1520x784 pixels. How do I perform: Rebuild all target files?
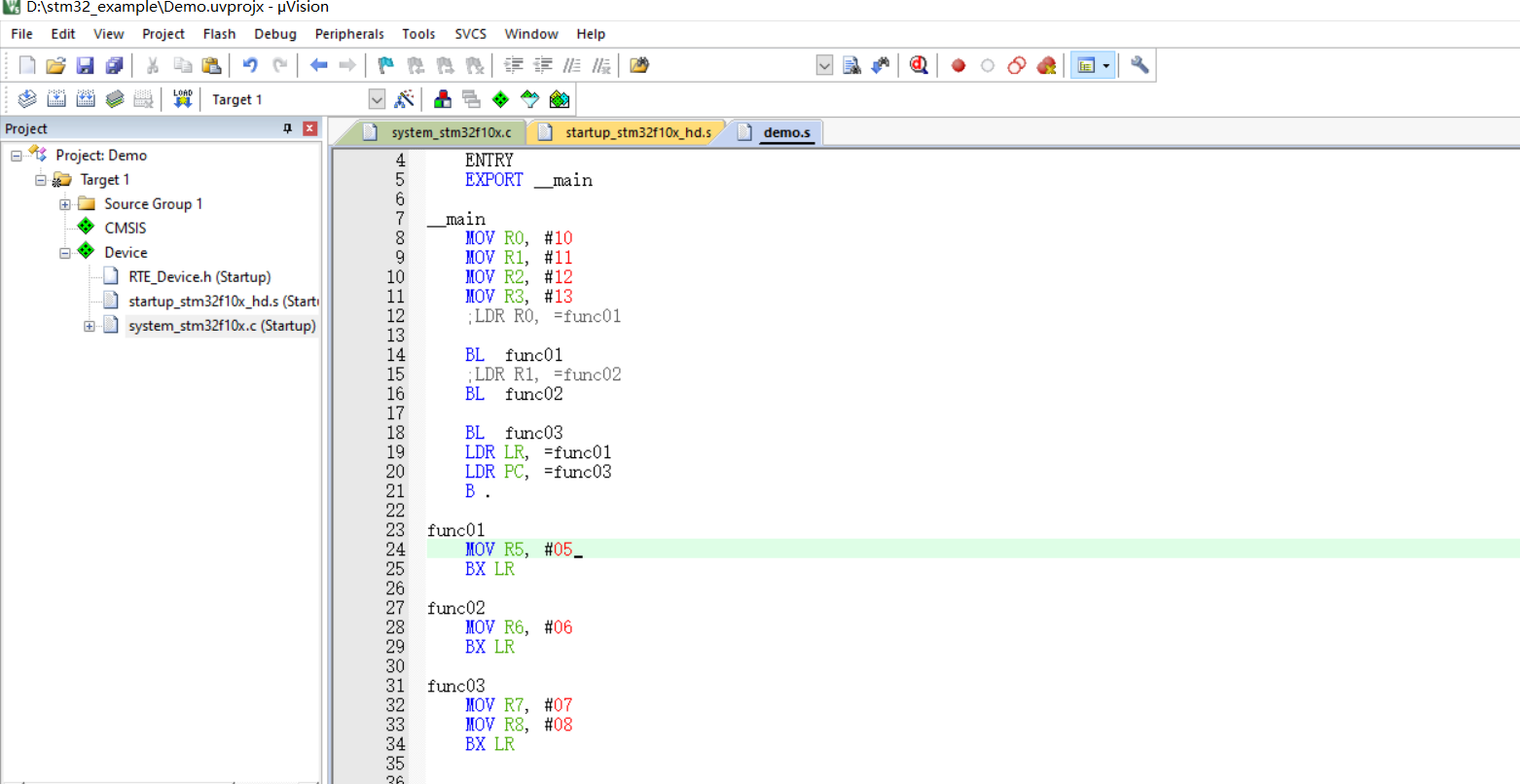(x=86, y=99)
